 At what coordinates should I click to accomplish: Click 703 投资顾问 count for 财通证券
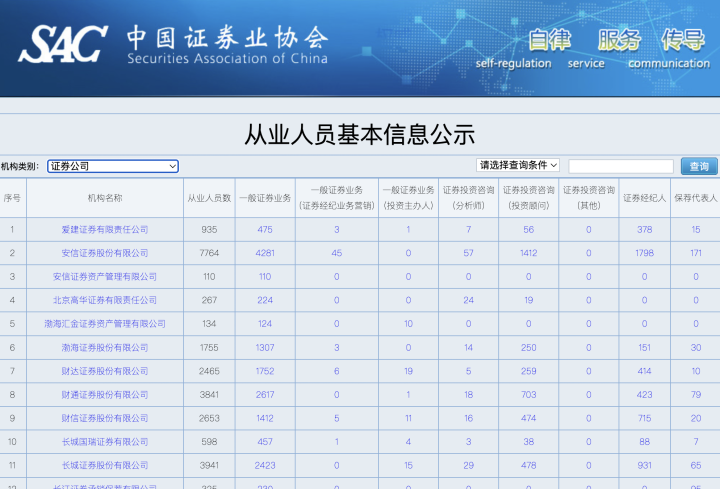529,394
